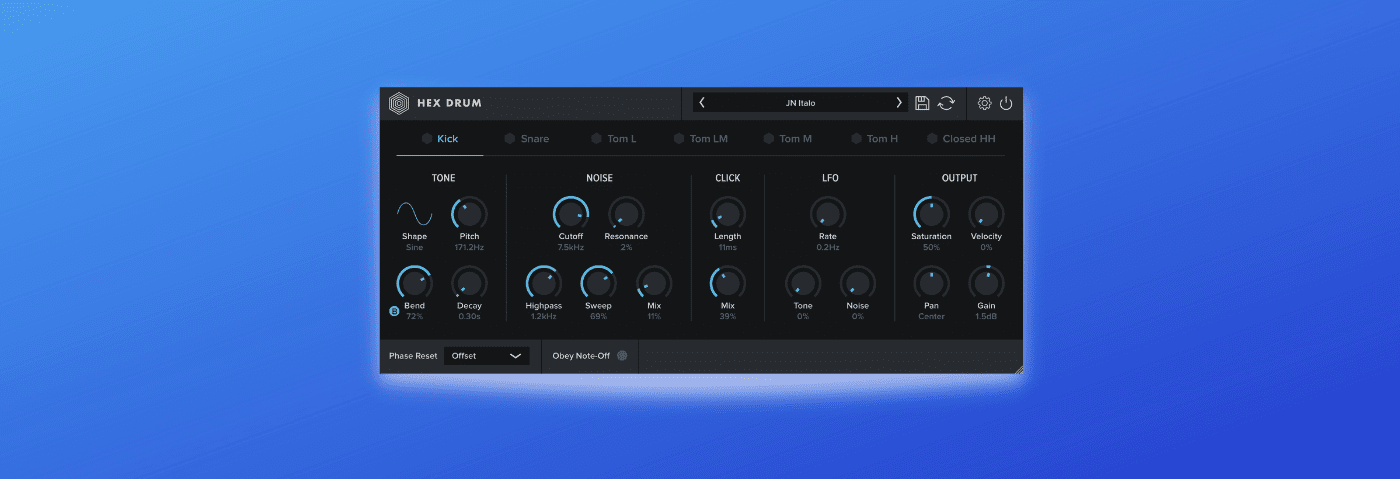The width and height of the screenshot is (1400, 479).
Task: Switch to the Closed HH tab
Action: tap(962, 139)
